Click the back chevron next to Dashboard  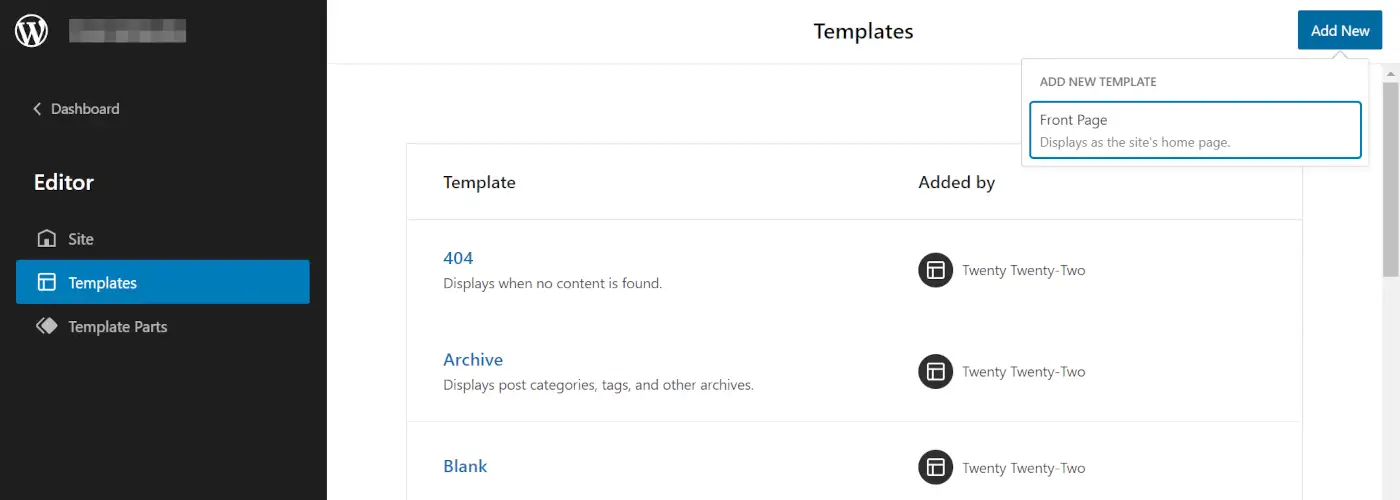point(38,109)
